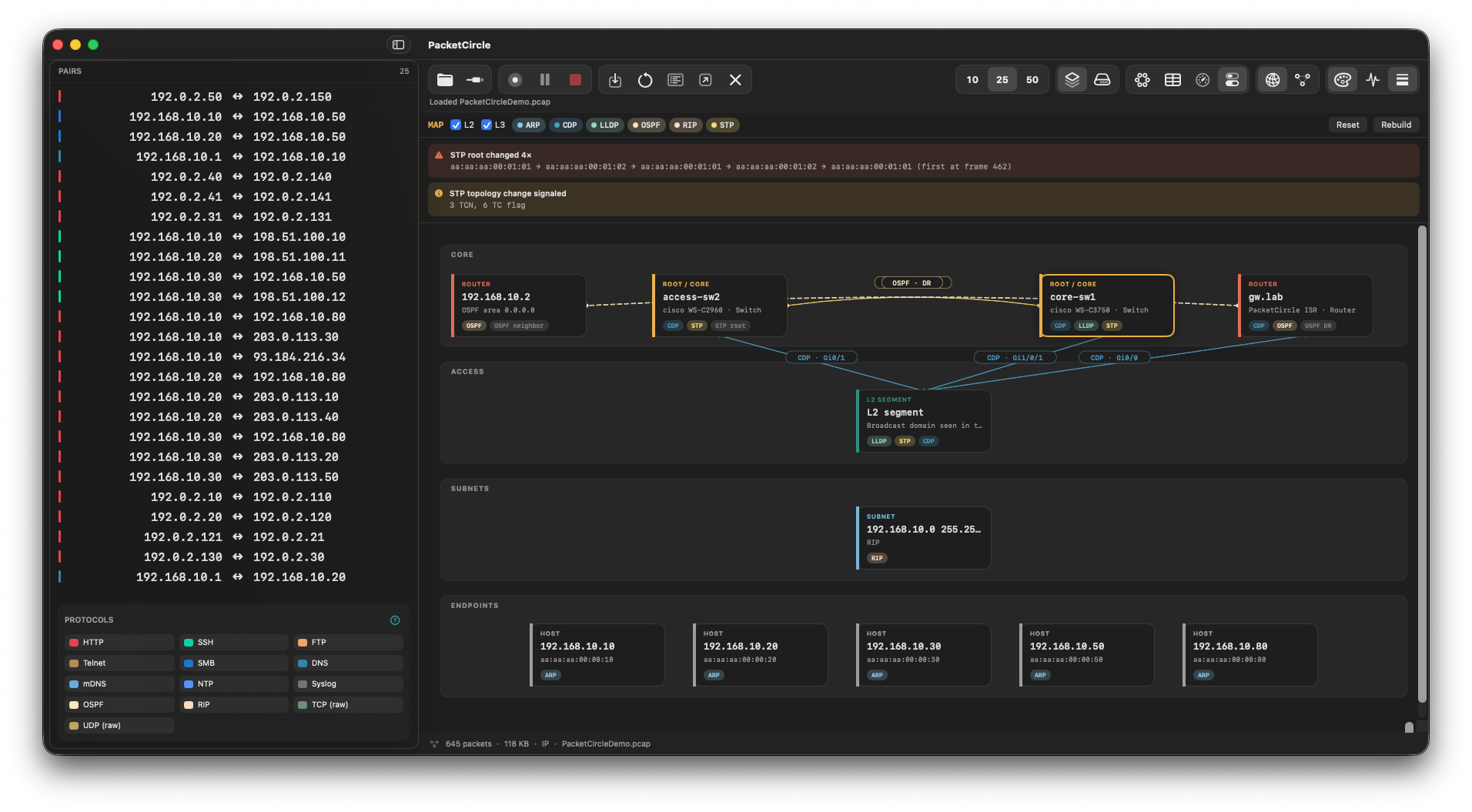The height and width of the screenshot is (812, 1472).
Task: Click the Rebuild button
Action: pos(1396,125)
